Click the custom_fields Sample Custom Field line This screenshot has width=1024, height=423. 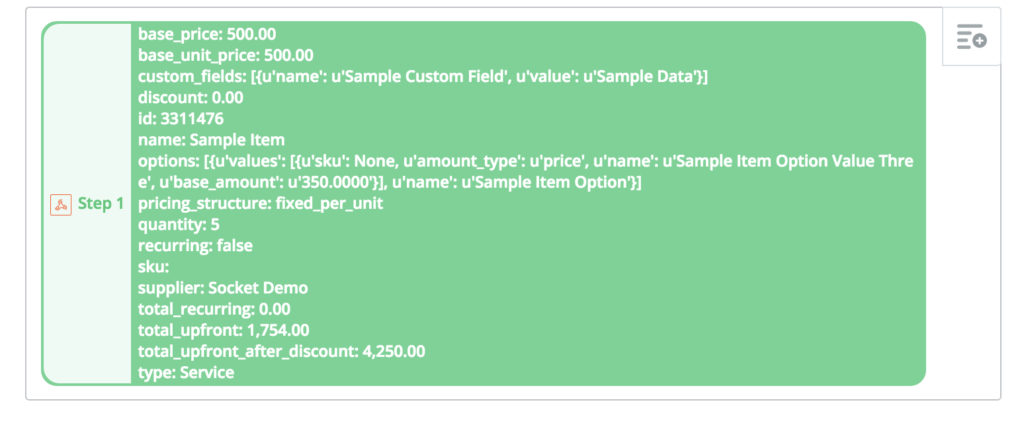[x=423, y=77]
